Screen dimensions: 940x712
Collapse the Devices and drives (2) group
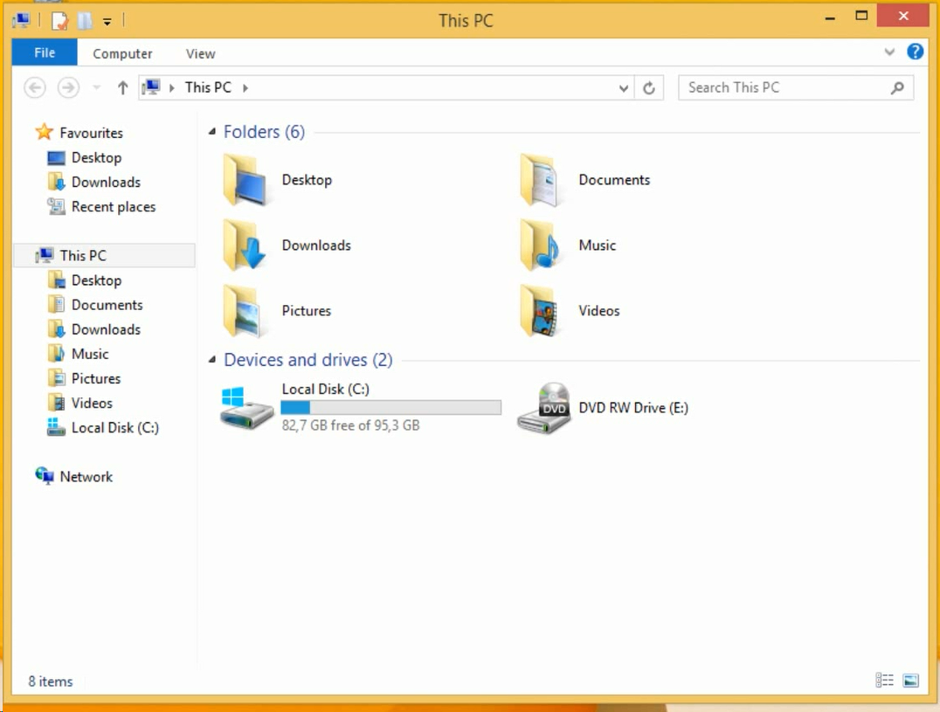212,360
